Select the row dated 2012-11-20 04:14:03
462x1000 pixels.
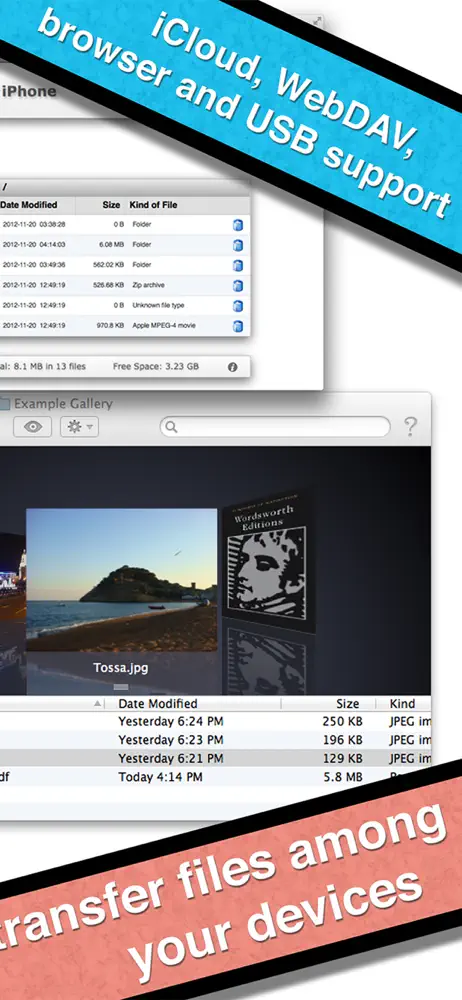tap(124, 245)
